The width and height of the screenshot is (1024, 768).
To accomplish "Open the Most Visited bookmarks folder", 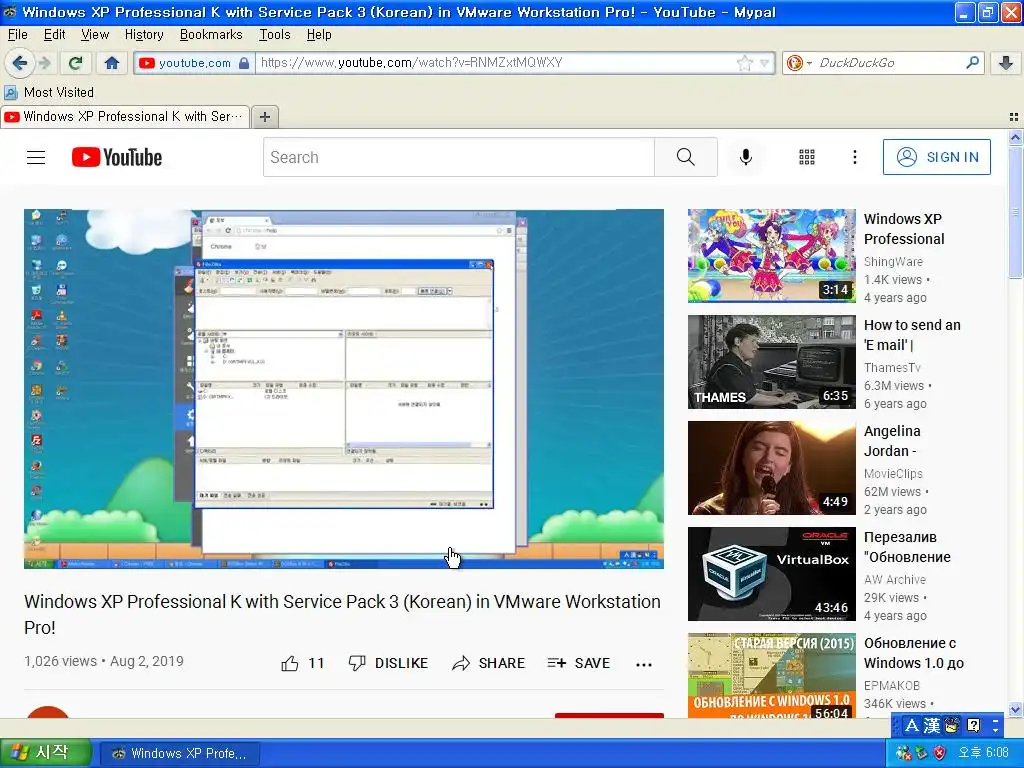I will coord(49,92).
